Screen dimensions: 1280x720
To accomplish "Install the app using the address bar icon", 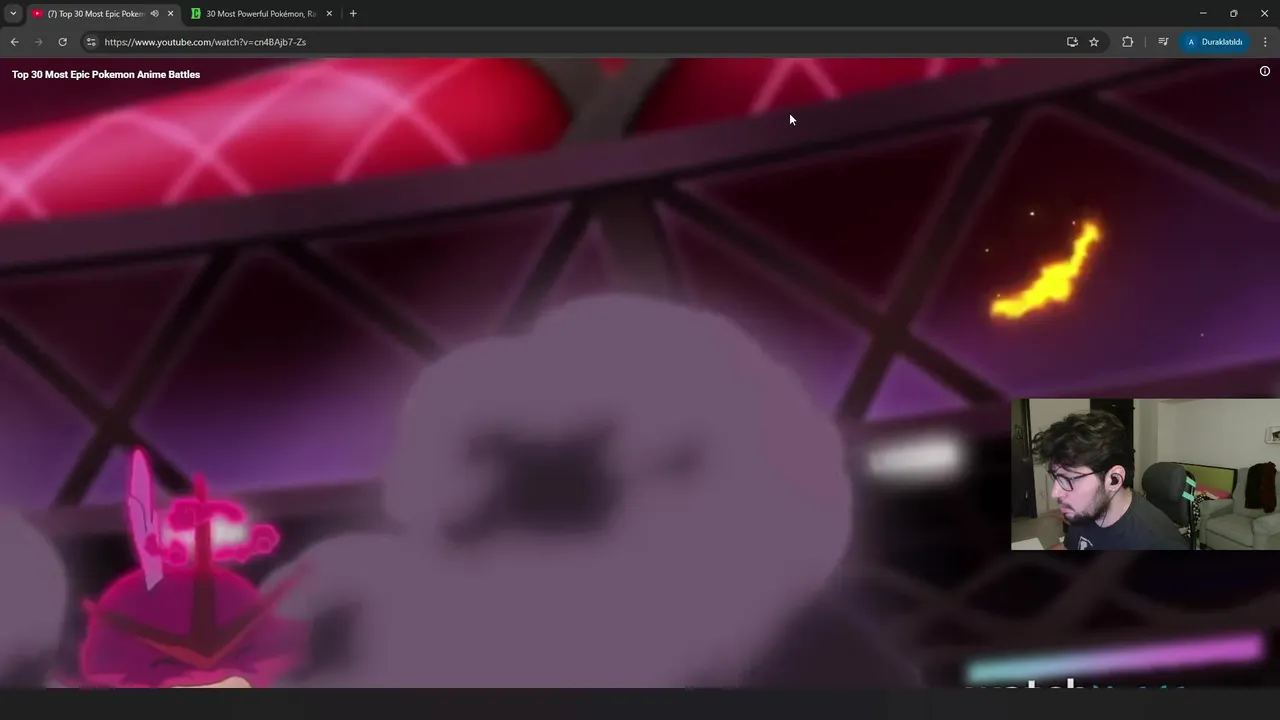I will [x=1072, y=42].
